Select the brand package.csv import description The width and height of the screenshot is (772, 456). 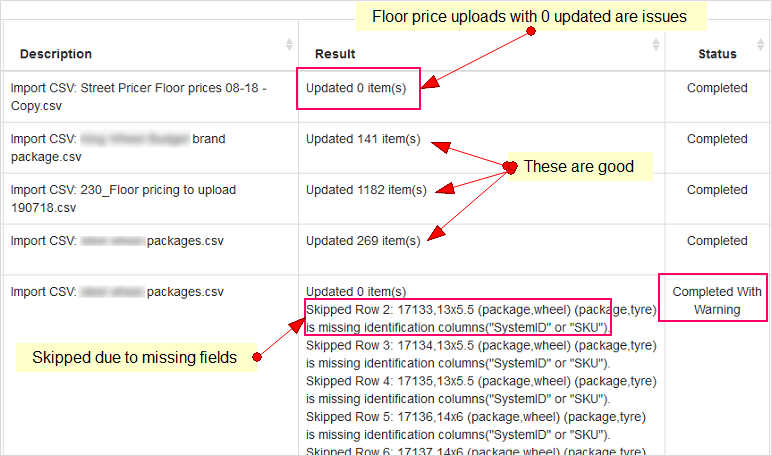click(118, 147)
